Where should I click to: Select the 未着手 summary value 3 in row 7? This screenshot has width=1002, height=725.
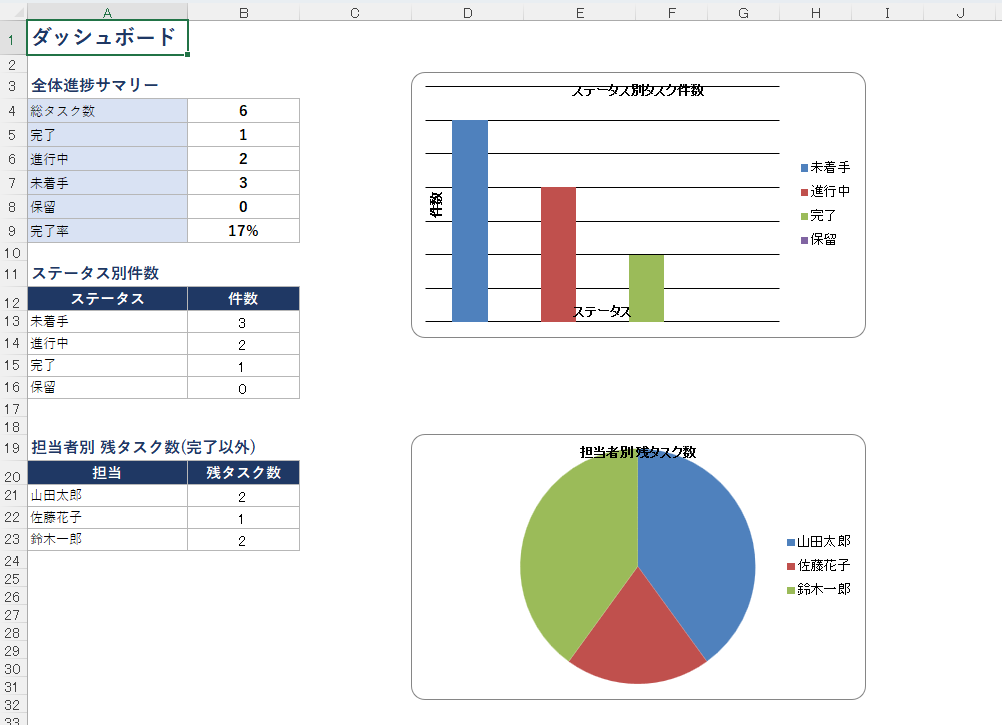pyautogui.click(x=243, y=183)
